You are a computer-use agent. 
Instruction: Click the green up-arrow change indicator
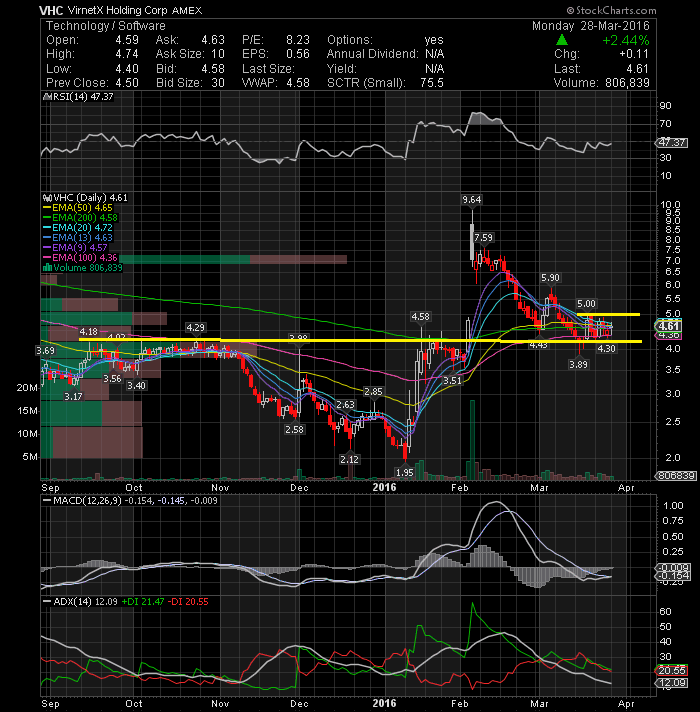562,40
